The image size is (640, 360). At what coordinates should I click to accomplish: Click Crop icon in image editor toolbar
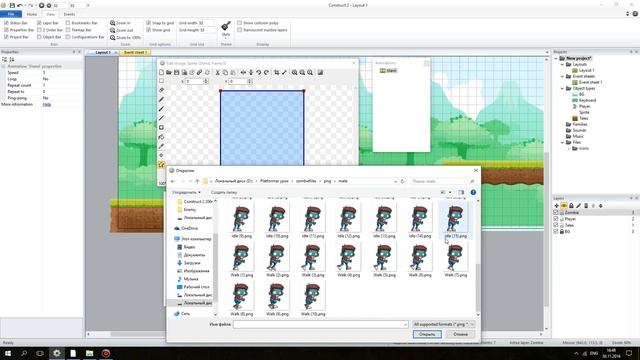pos(277,72)
